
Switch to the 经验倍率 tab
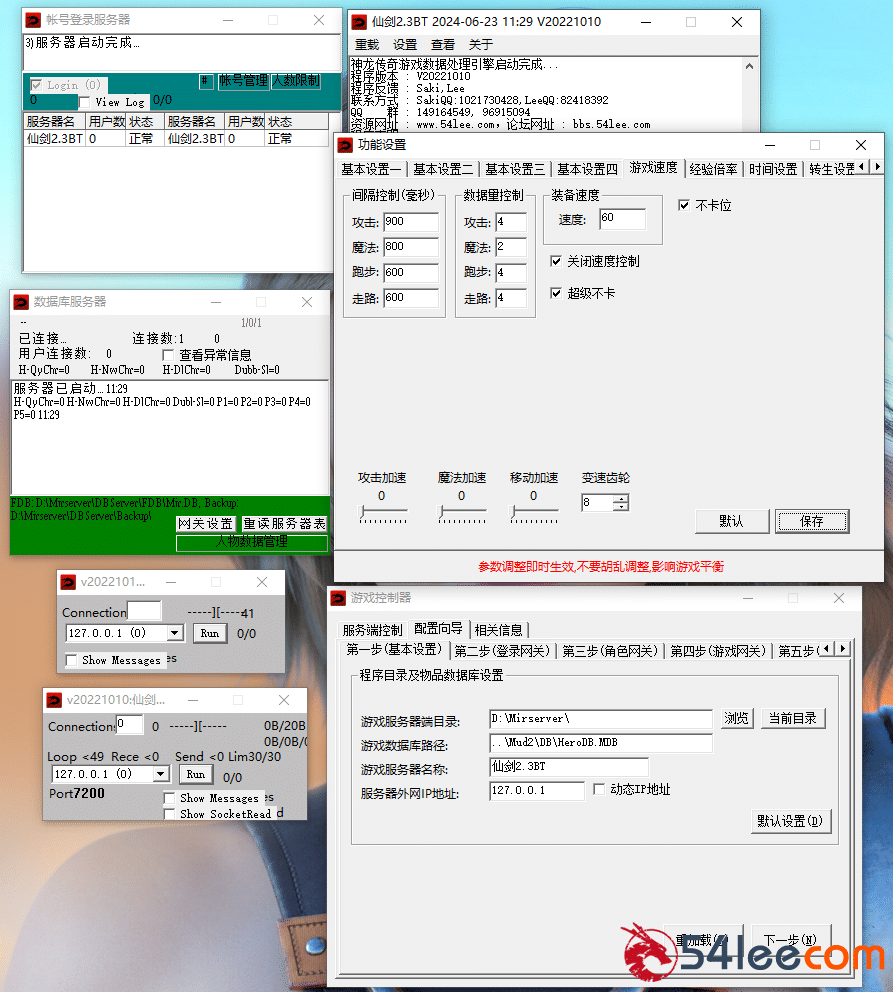click(713, 169)
